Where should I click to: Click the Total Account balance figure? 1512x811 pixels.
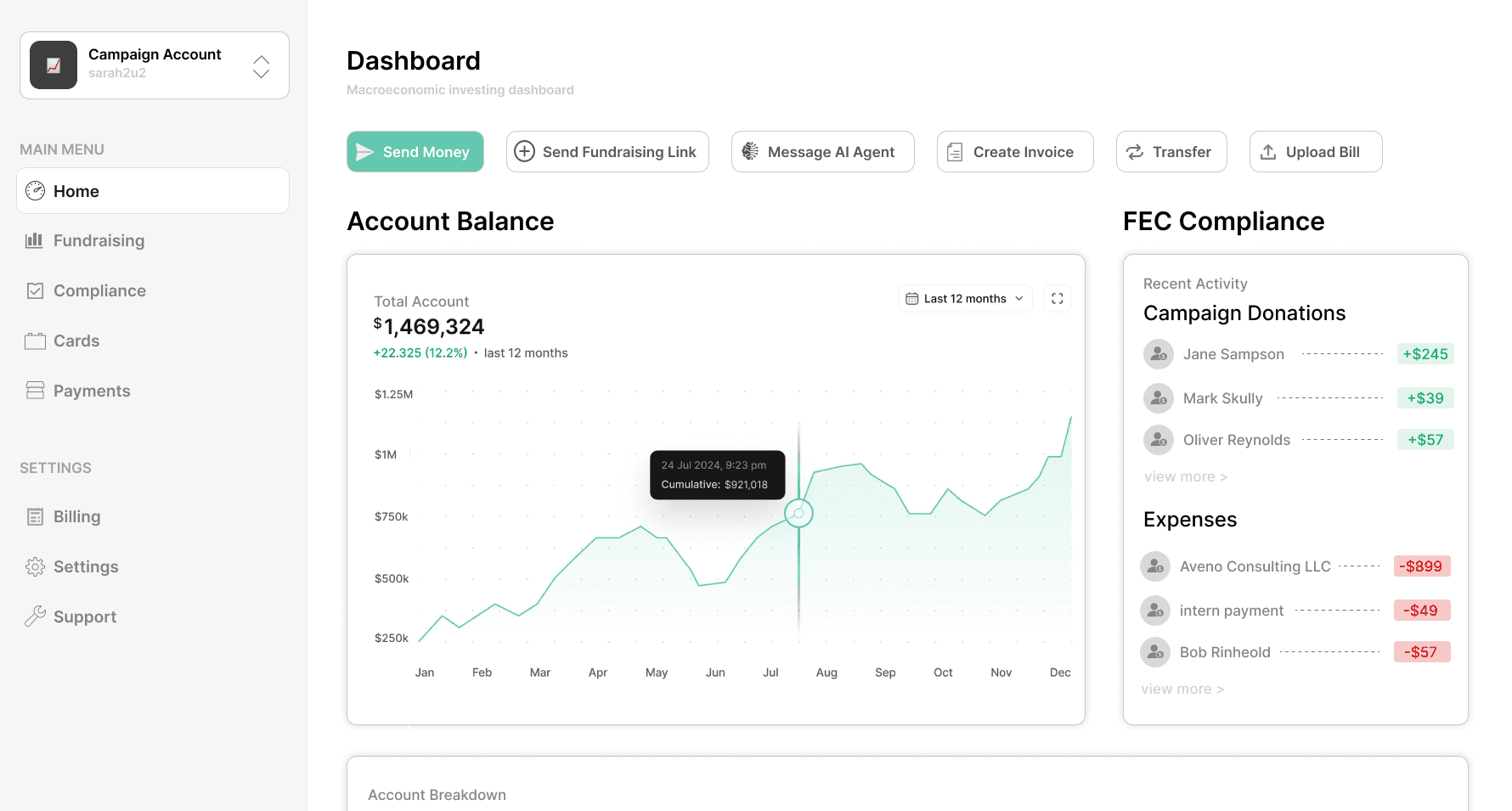pos(430,326)
